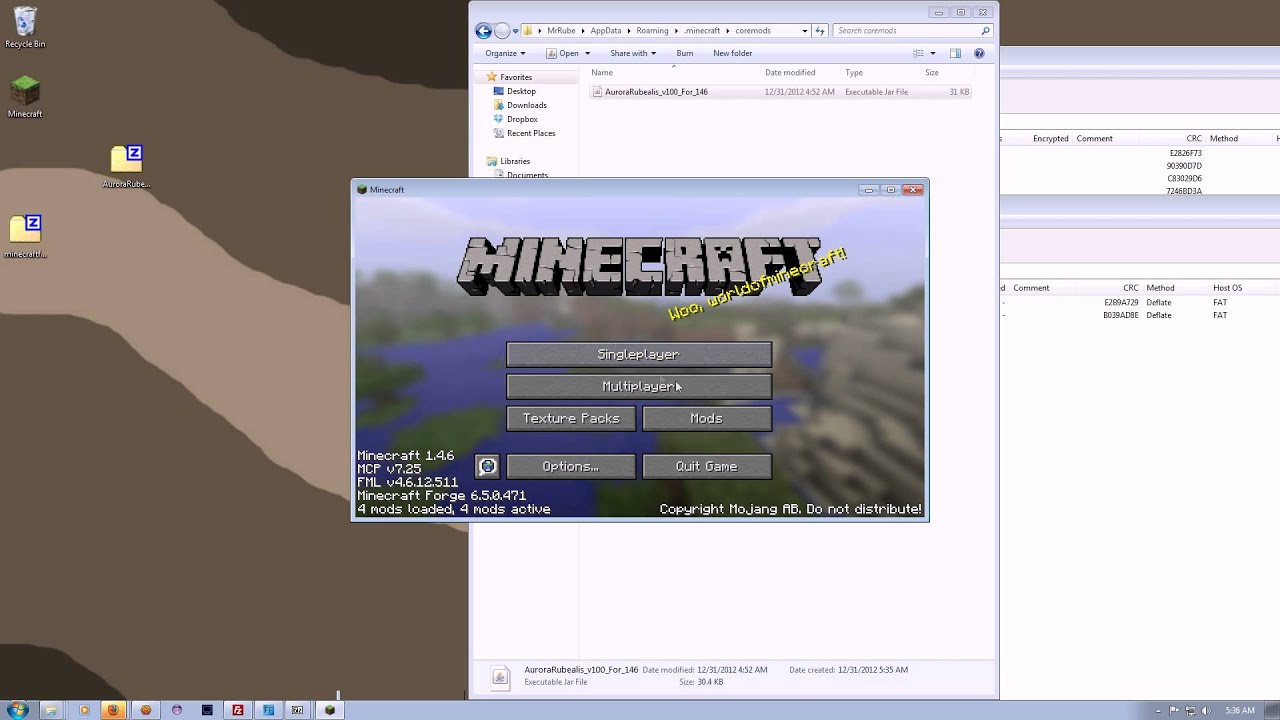
Task: Click AppData in the address breadcrumb
Action: point(605,31)
